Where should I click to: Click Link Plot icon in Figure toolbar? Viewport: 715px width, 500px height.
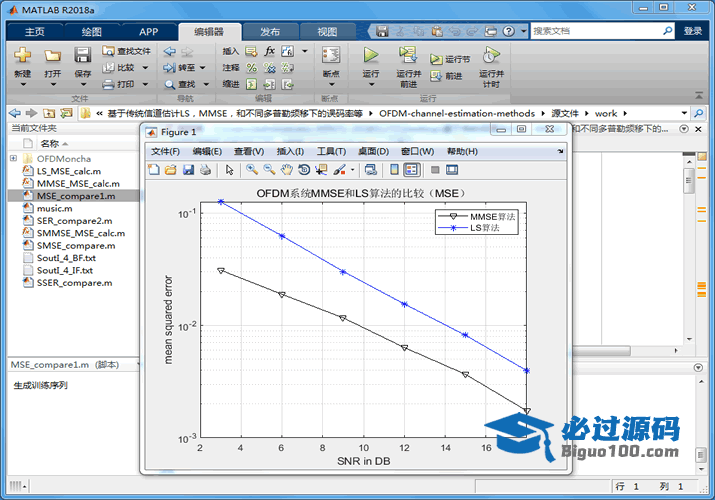[371, 170]
